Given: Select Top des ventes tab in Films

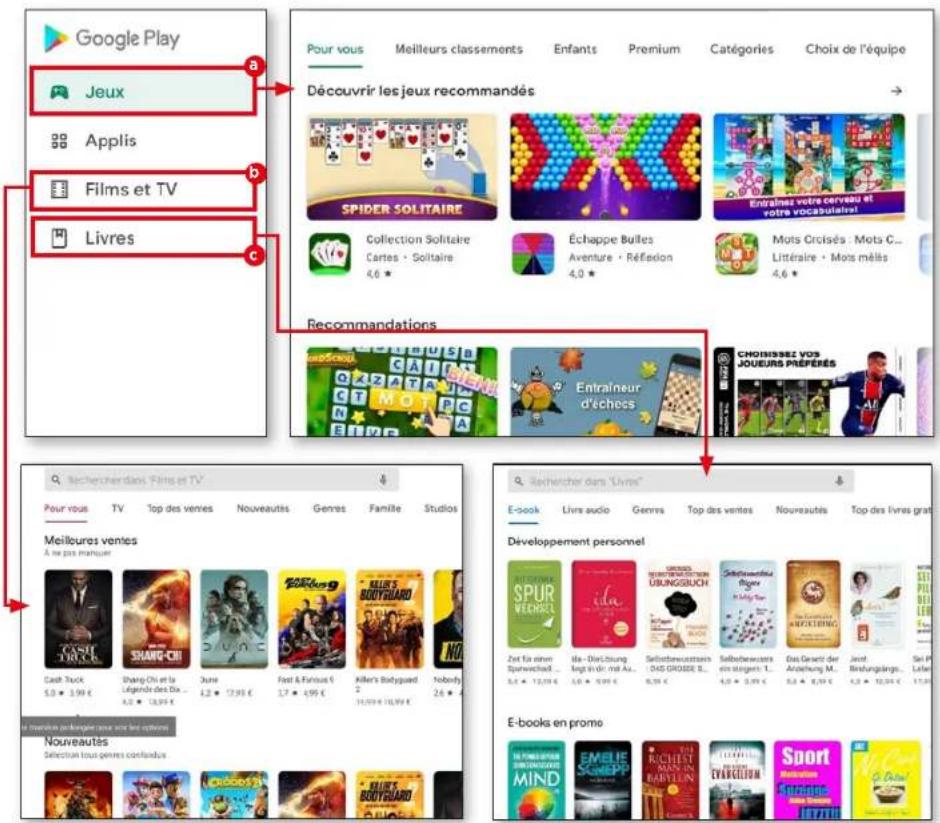Looking at the screenshot, I should click(x=180, y=508).
